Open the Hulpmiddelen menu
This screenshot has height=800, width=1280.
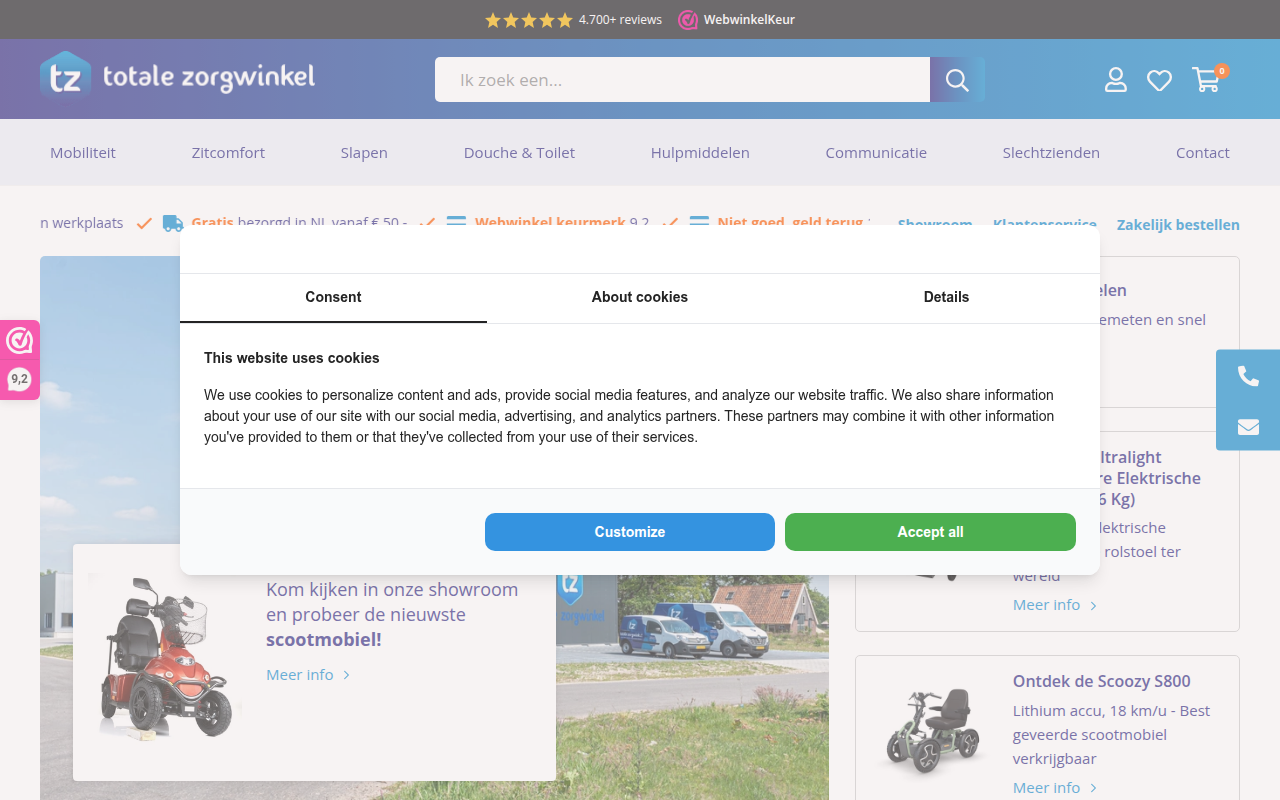tap(700, 152)
